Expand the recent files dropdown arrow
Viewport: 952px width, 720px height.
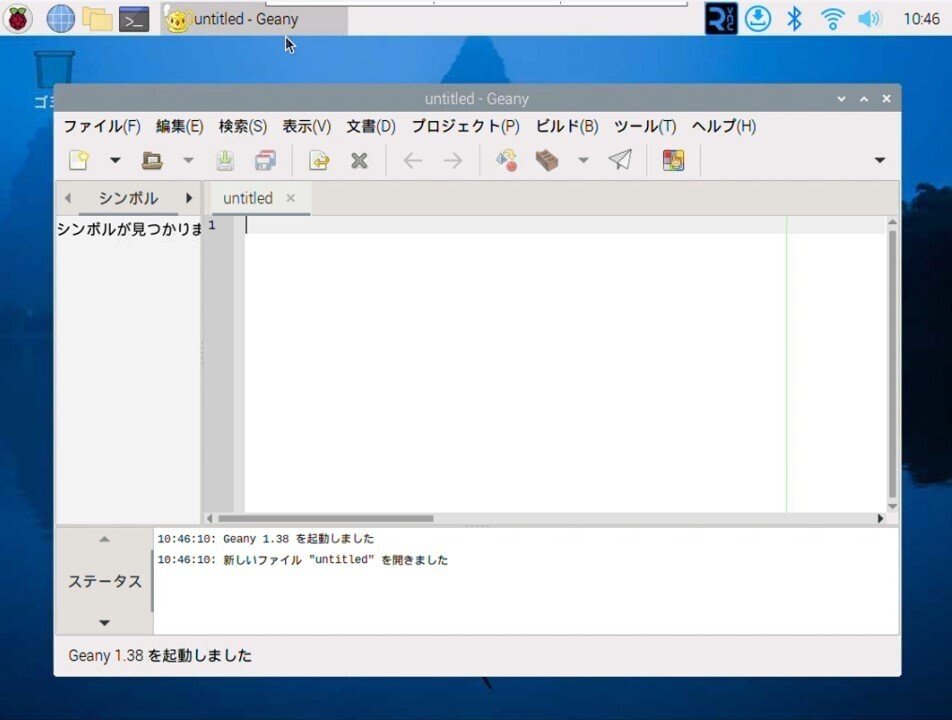point(188,161)
